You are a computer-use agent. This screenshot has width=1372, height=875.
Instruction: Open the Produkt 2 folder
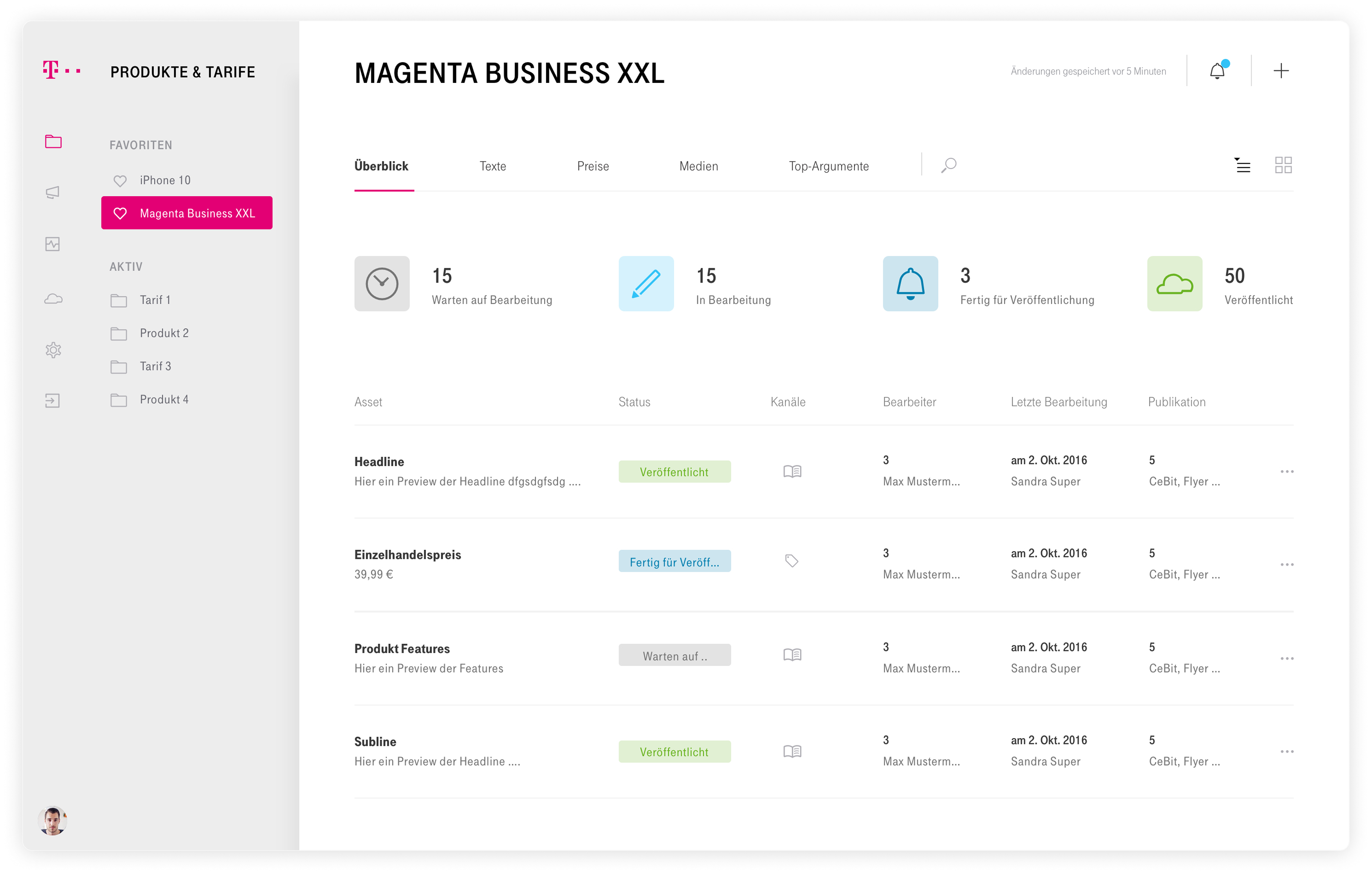pyautogui.click(x=149, y=333)
